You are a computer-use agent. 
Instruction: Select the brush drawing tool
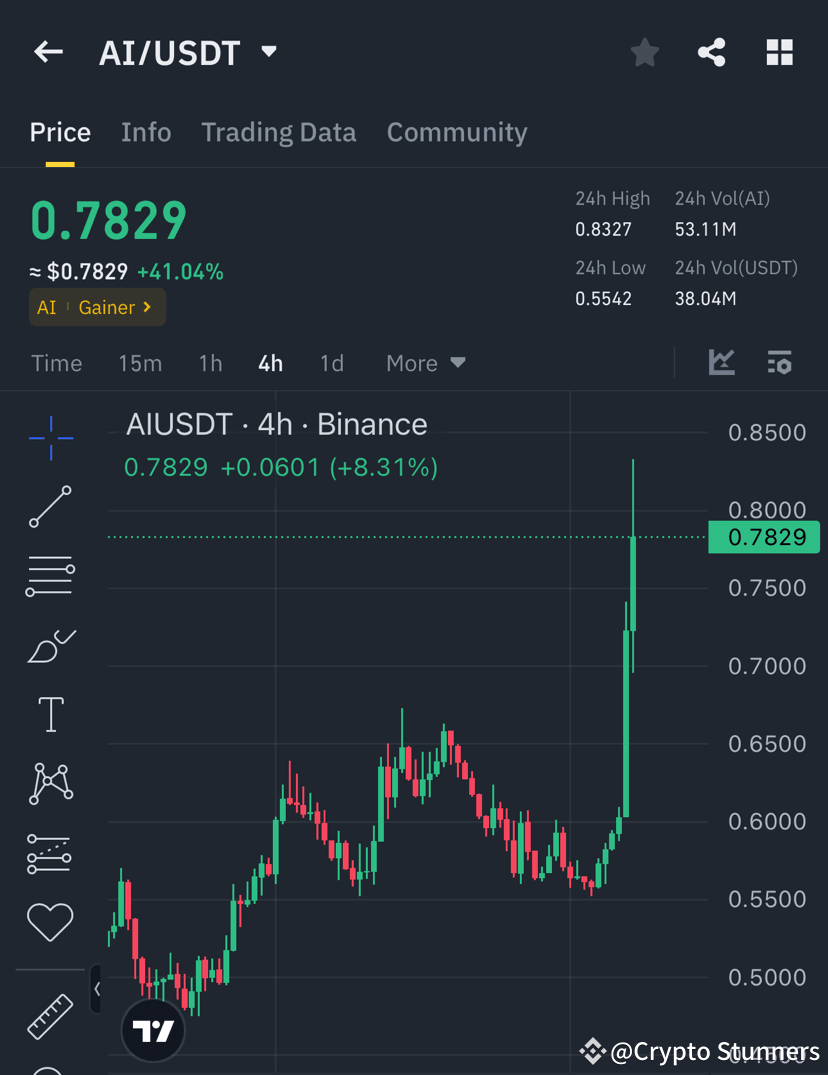coord(50,645)
